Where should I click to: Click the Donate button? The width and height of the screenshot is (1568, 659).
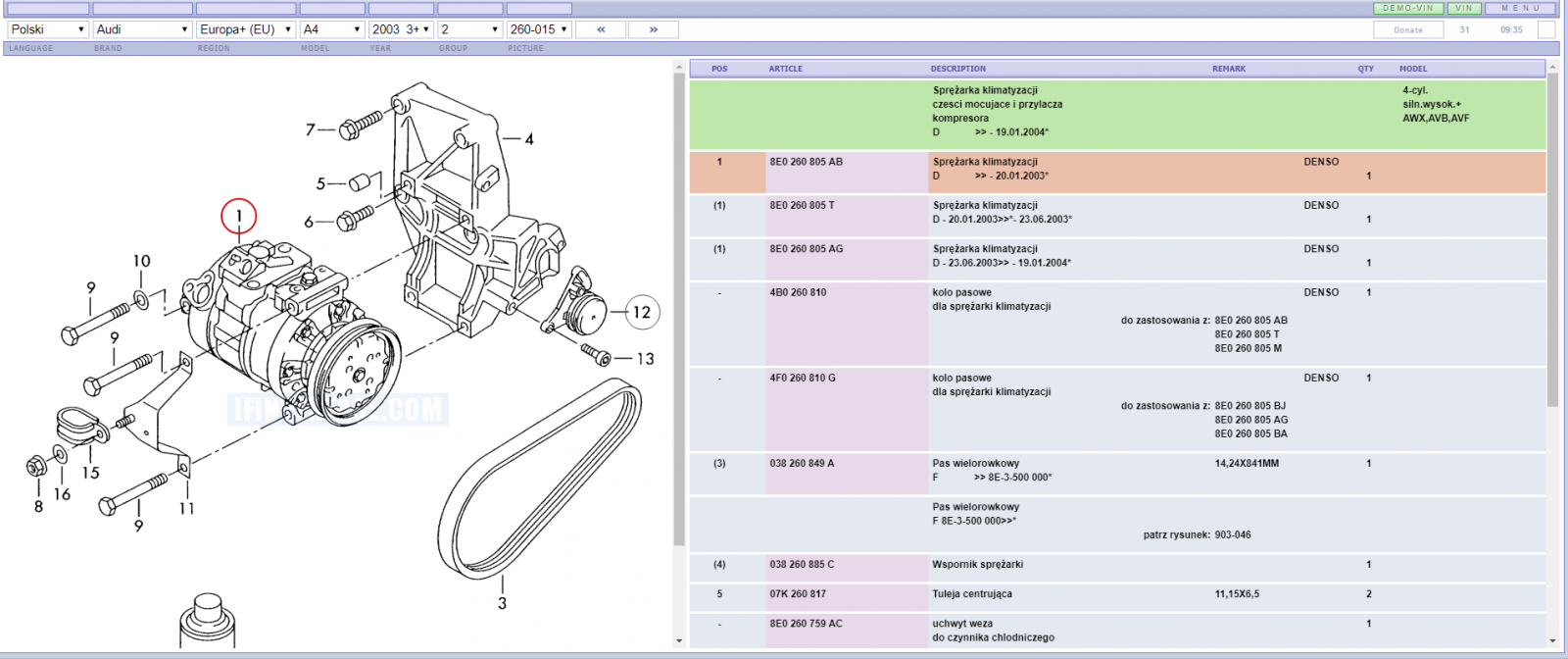1408,29
